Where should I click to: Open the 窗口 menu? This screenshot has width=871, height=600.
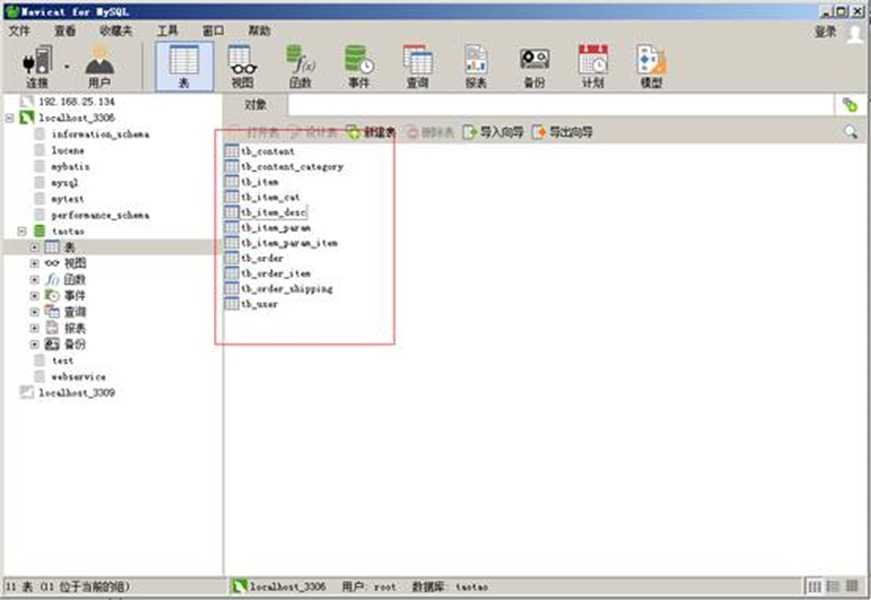click(x=213, y=31)
